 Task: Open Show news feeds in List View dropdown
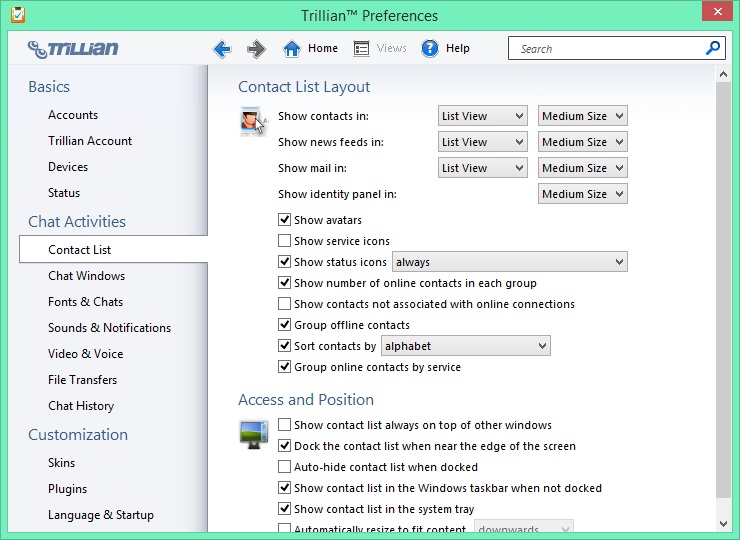point(483,142)
